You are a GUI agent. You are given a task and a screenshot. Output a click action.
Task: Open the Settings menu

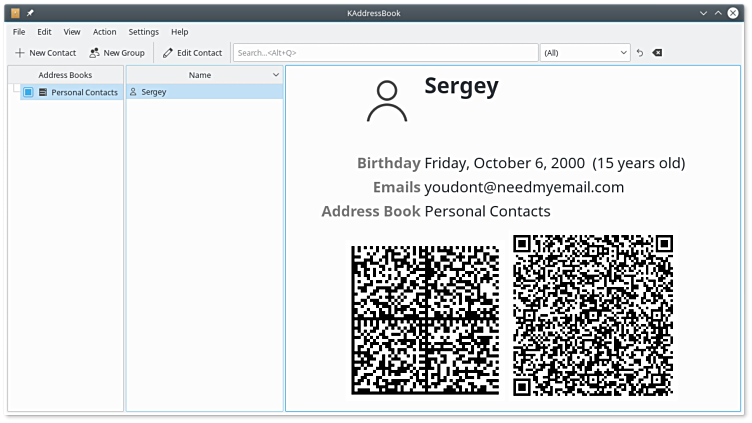(x=143, y=32)
